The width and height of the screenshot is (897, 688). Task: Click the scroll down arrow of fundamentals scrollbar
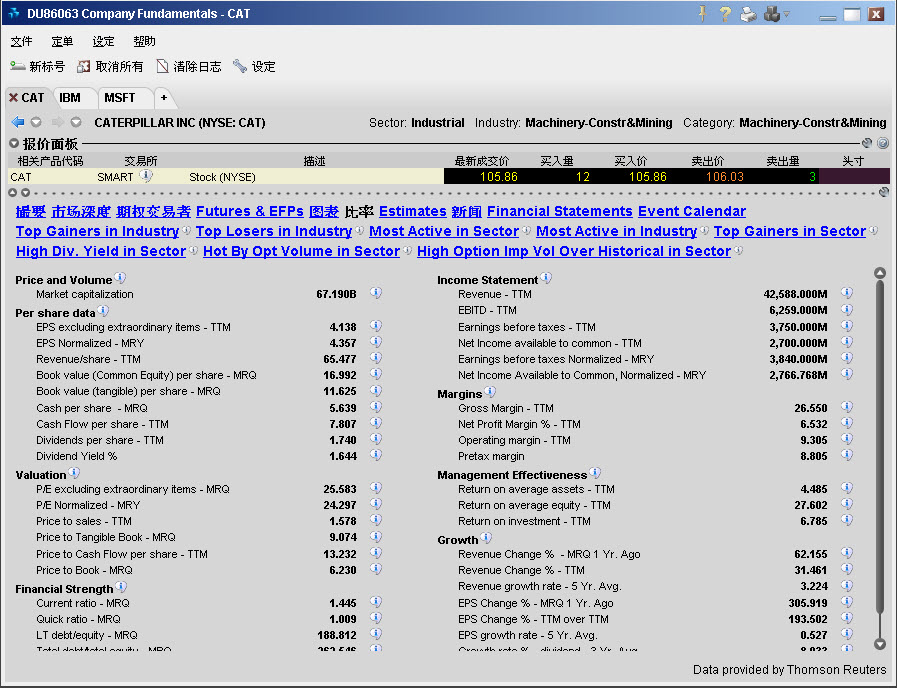click(880, 645)
